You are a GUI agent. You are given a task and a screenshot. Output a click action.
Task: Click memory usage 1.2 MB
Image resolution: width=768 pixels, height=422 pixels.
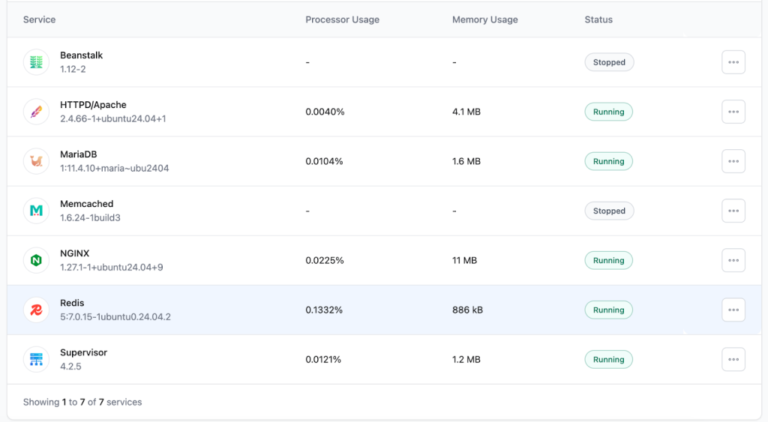pyautogui.click(x=466, y=359)
